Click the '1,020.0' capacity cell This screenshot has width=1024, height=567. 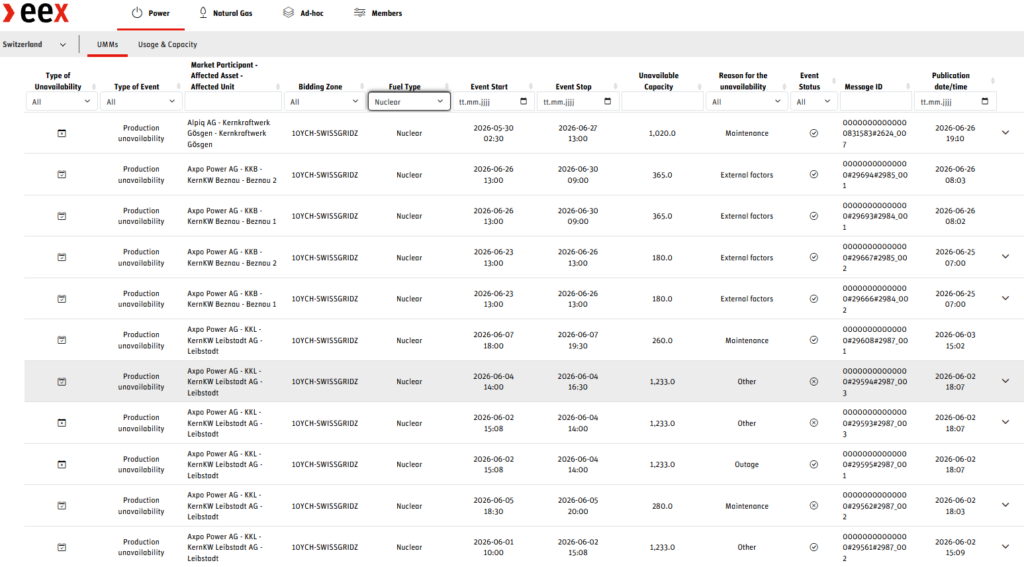662,133
